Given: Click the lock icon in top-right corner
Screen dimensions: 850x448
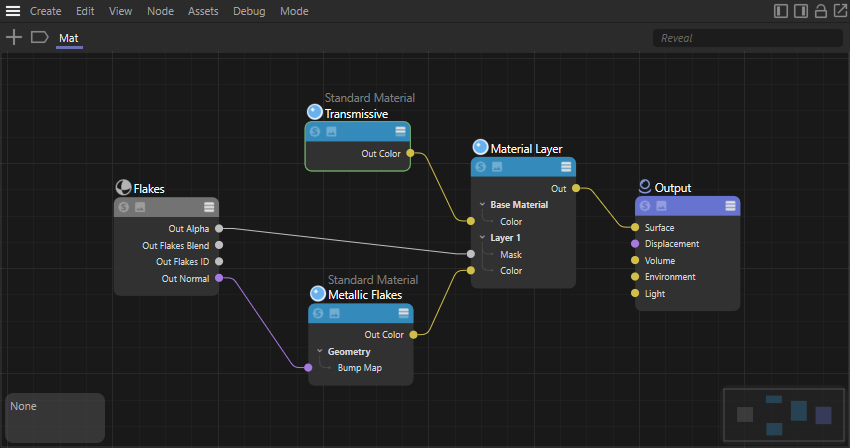Looking at the screenshot, I should (821, 11).
